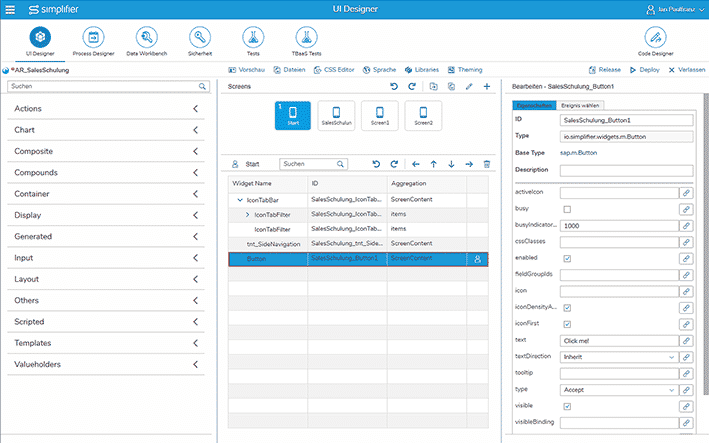Open the Tests module icon
The image size is (709, 443).
(253, 37)
